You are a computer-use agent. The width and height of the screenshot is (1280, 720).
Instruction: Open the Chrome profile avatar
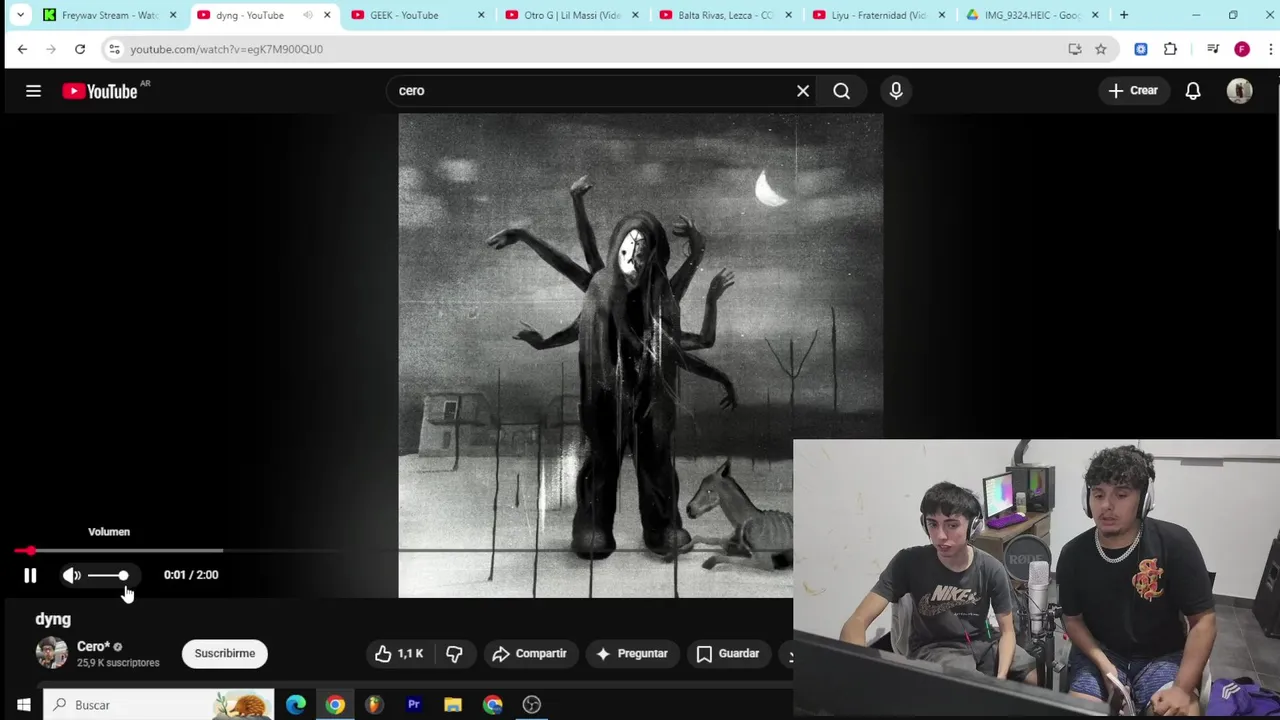(x=1242, y=49)
